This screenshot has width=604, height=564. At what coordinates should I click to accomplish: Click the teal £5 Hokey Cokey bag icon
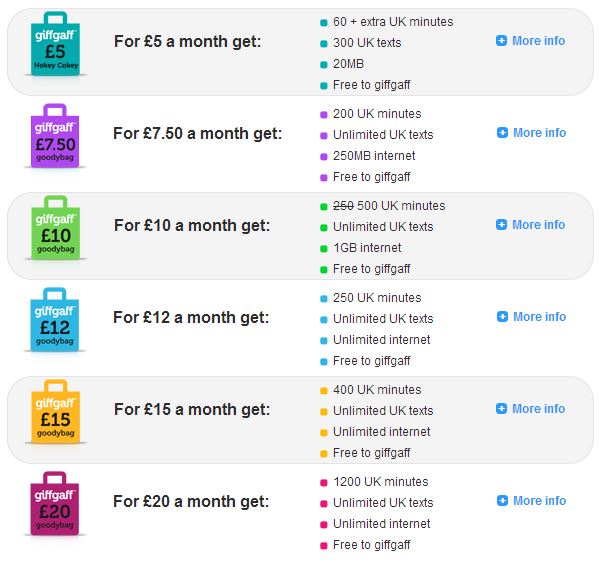[x=55, y=44]
